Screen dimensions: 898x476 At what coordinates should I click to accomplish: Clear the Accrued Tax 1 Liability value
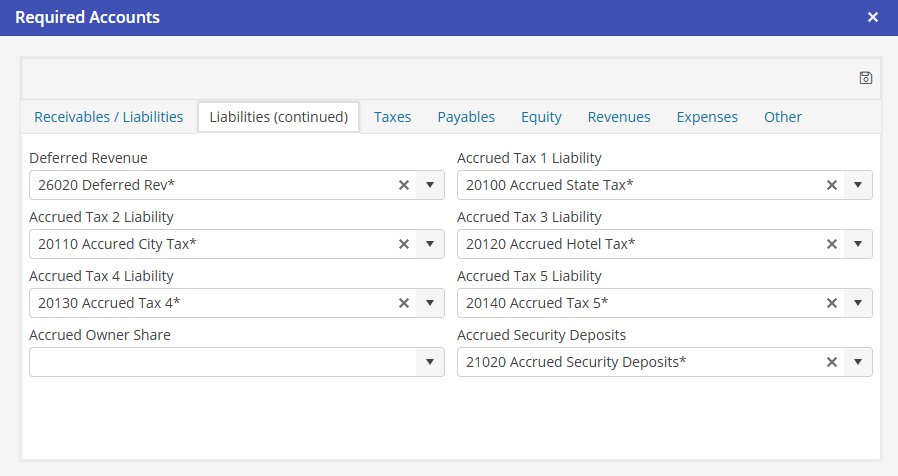(x=831, y=185)
